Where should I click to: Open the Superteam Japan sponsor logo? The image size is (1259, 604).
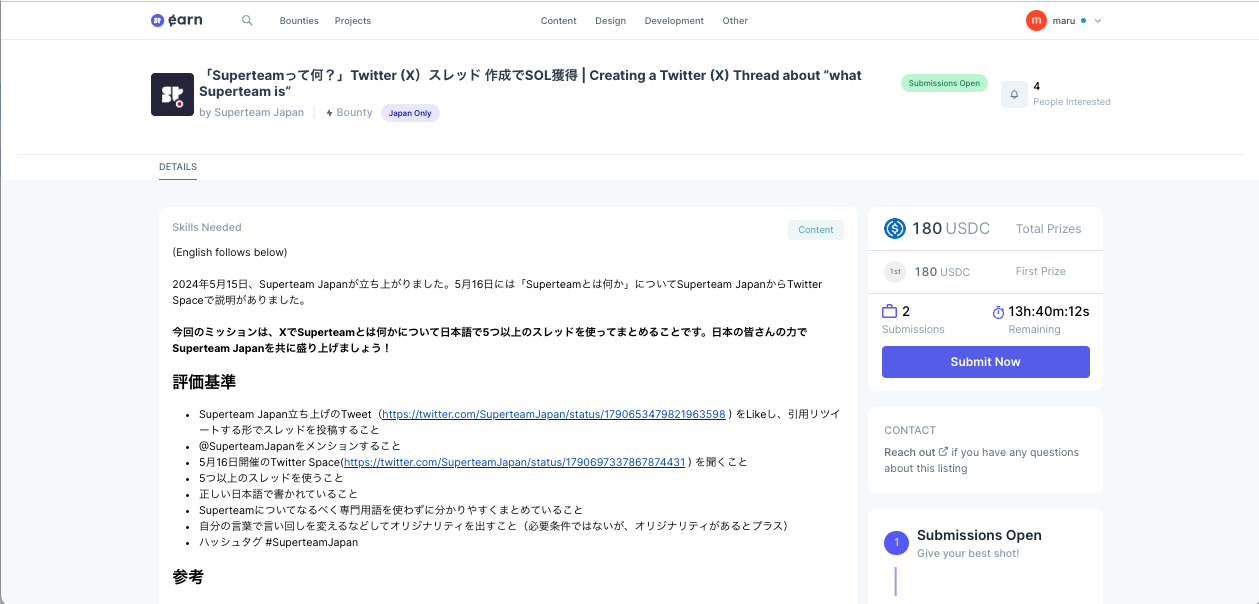[x=172, y=94]
